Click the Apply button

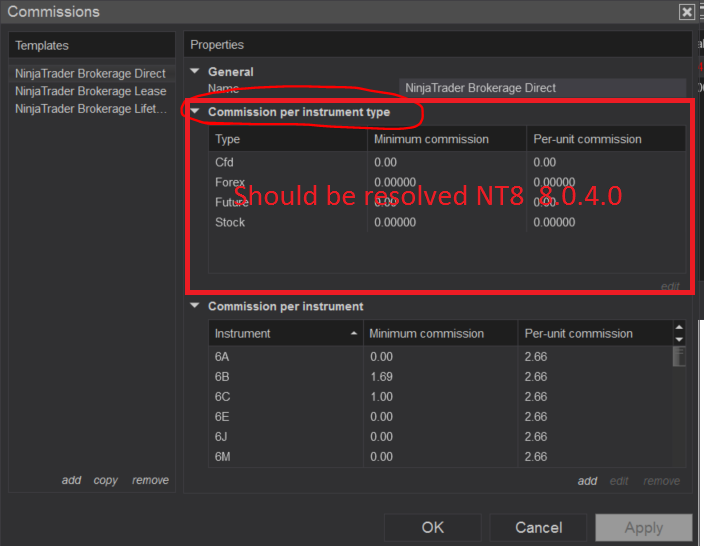pos(644,527)
